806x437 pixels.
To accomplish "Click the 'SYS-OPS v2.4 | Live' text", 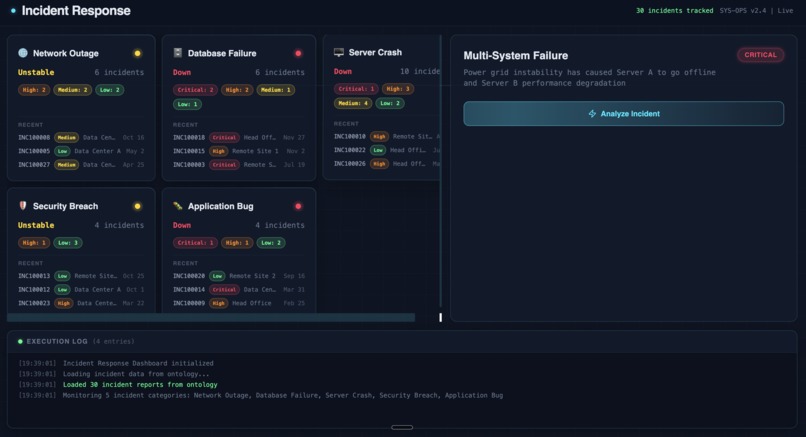I will pos(756,10).
